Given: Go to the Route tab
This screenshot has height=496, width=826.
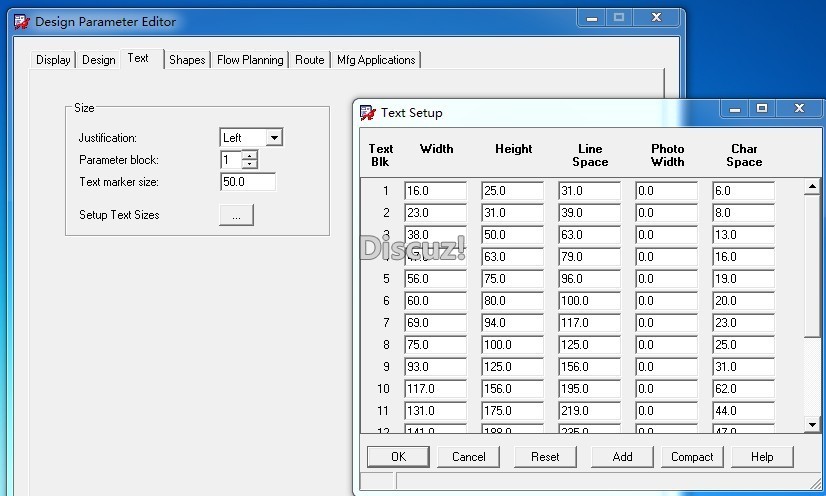Looking at the screenshot, I should 310,60.
